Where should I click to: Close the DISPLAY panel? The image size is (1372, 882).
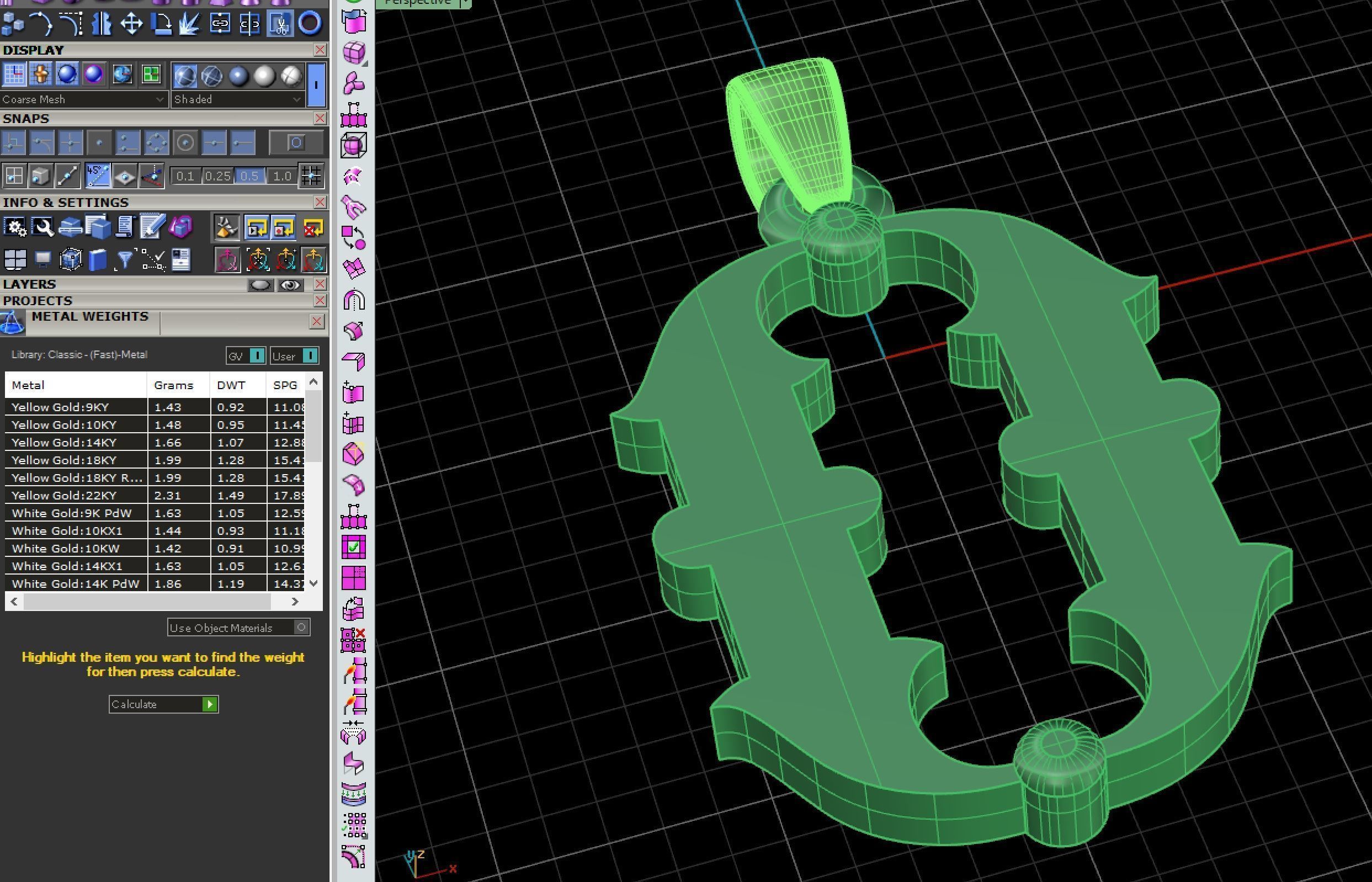[x=320, y=50]
